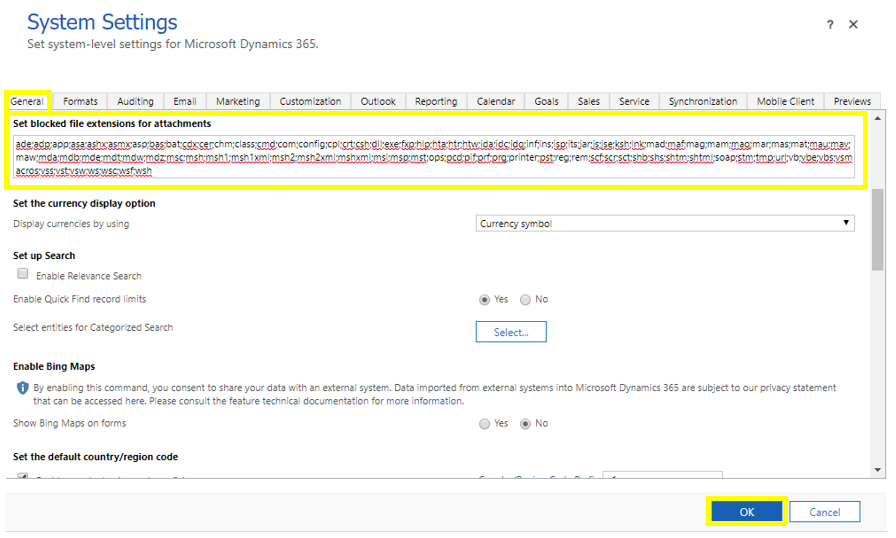Open the privacy statement 'here' link
Viewport: 896px width, 538px height.
click(135, 401)
